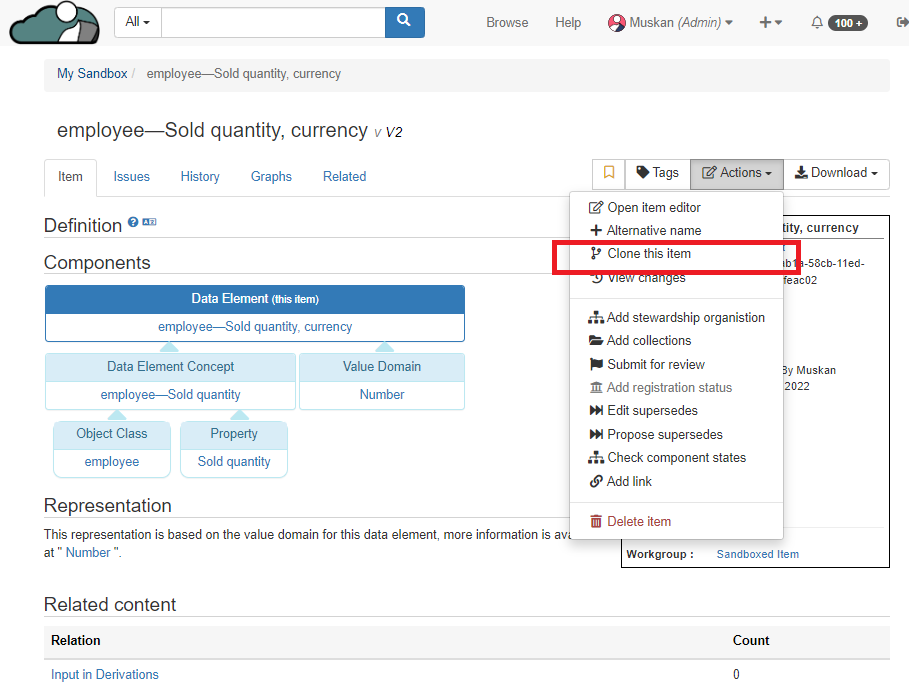
Task: Click into the search text field
Action: (x=272, y=22)
